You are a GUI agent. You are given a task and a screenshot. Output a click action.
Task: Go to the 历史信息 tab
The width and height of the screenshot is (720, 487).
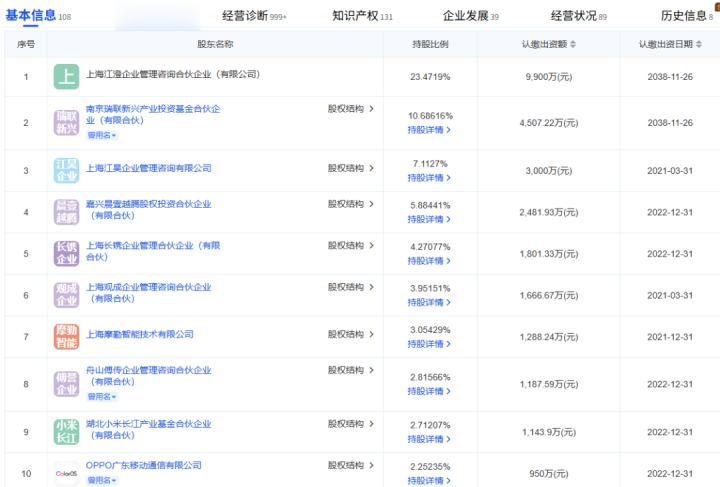click(688, 16)
